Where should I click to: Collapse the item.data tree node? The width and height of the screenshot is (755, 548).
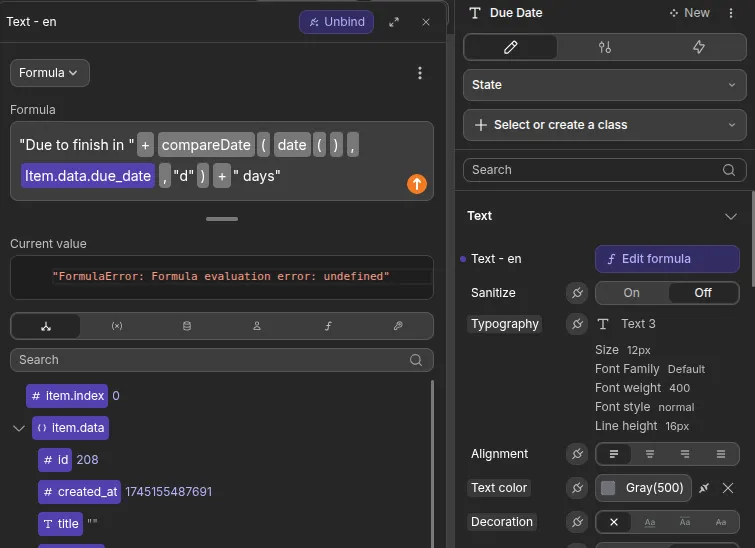coord(19,428)
